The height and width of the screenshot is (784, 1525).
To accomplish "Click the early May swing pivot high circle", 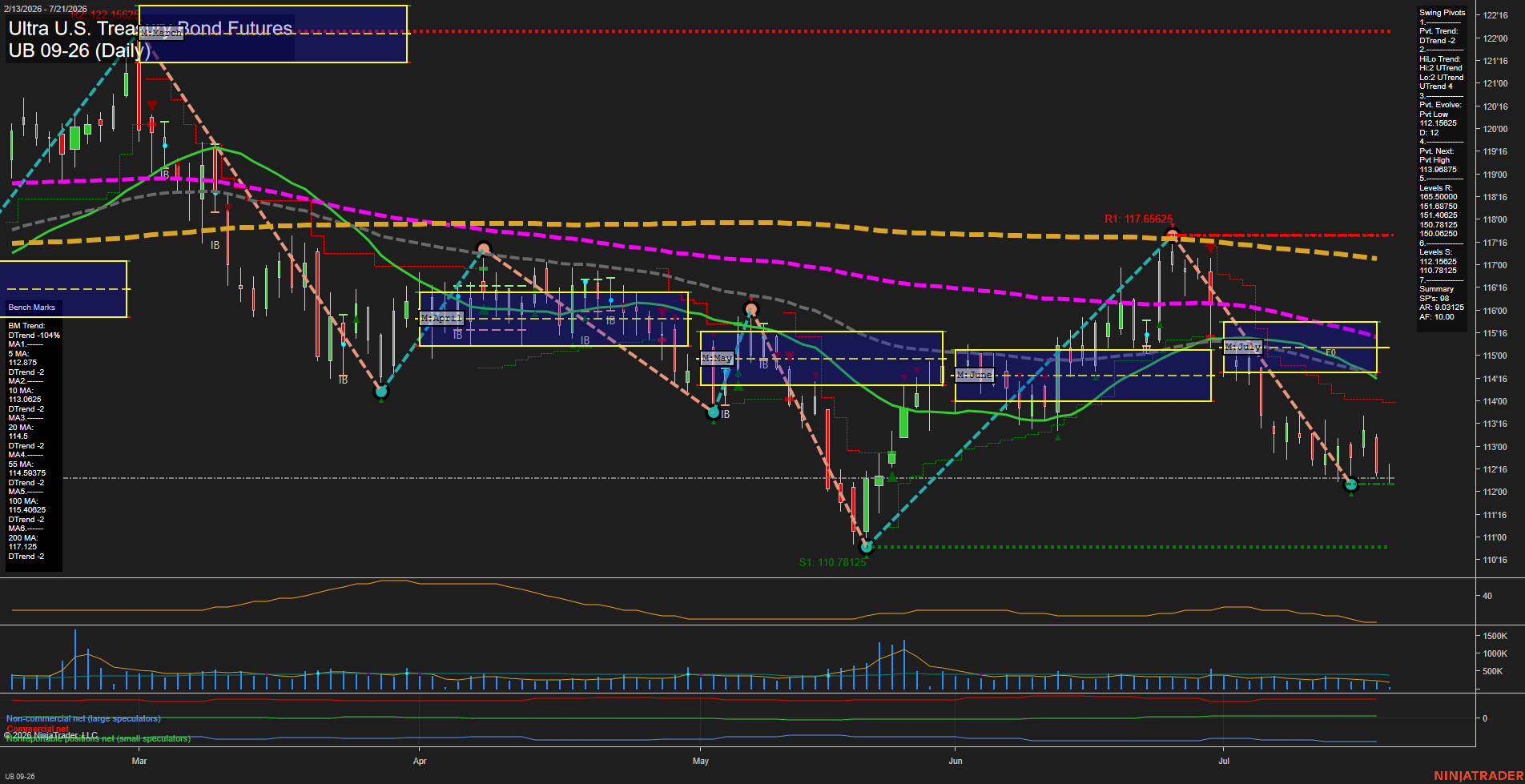I will pos(750,309).
